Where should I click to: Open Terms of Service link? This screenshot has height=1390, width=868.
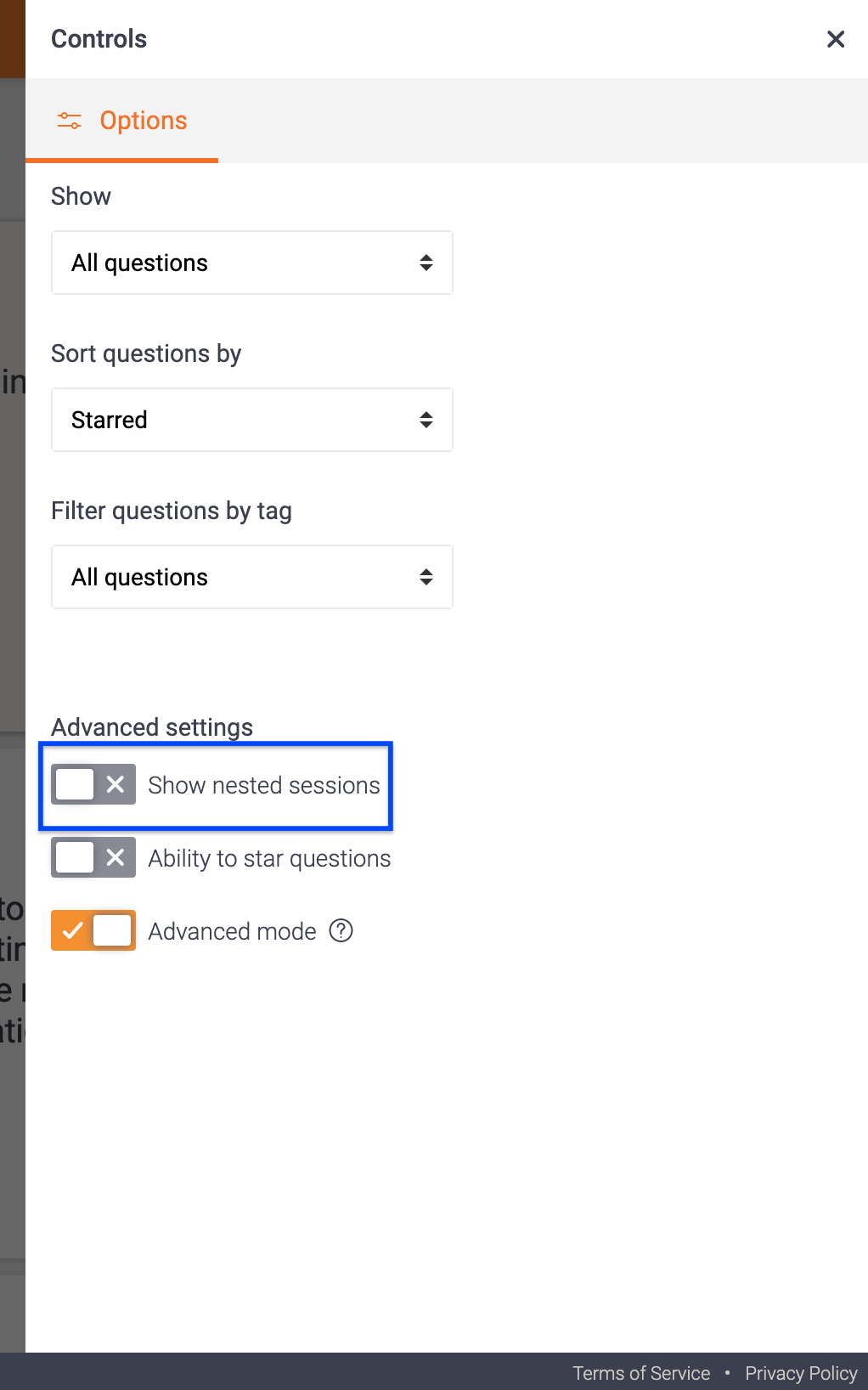pos(641,1373)
